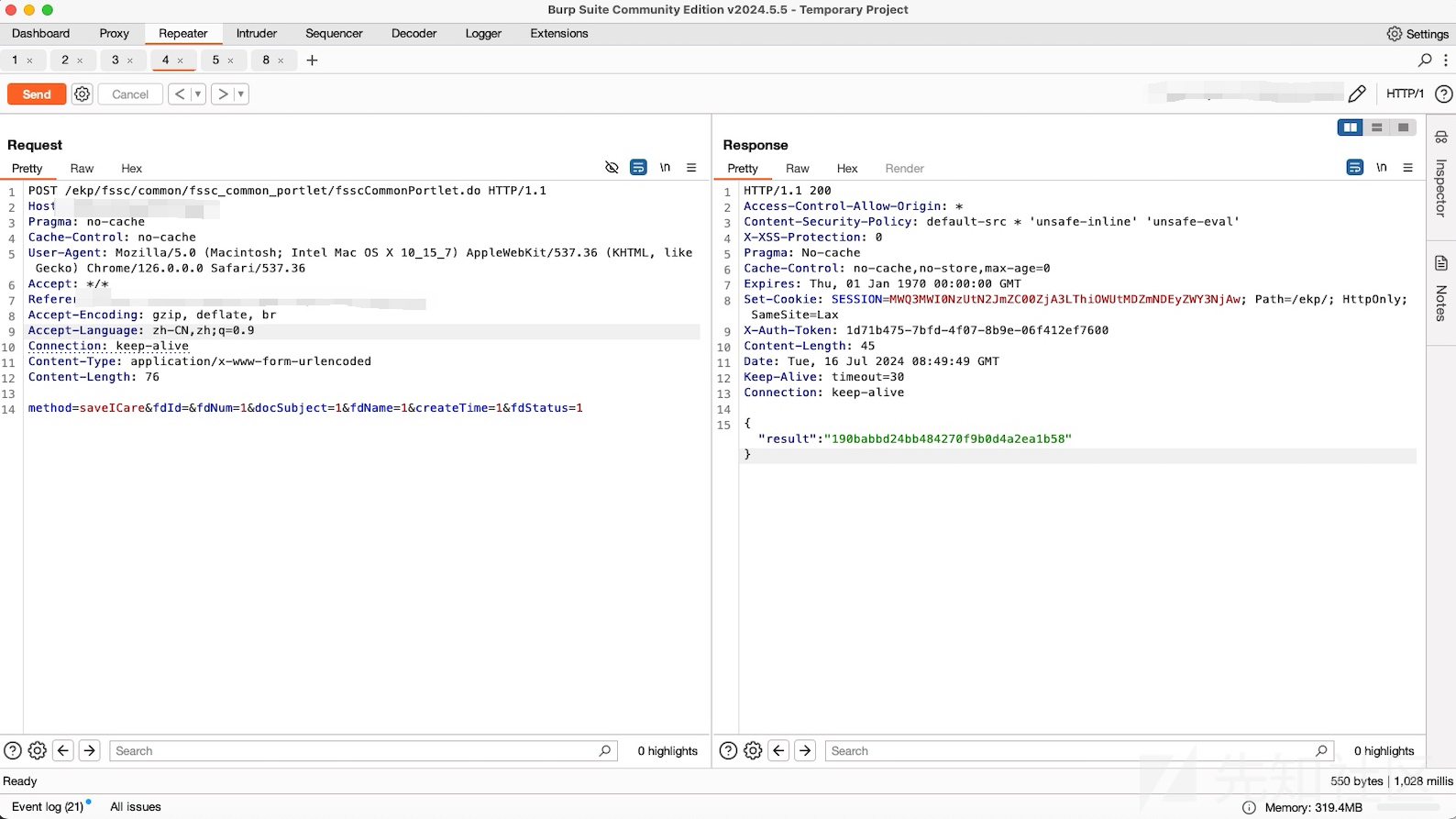Toggle Response line wrap button
This screenshot has height=819, width=1456.
(1354, 167)
